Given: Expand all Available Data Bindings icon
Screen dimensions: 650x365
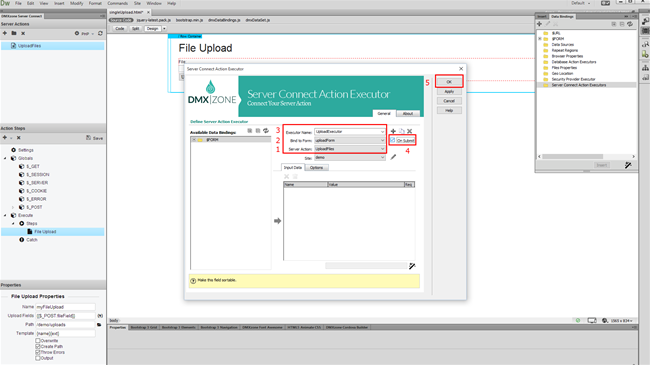Looking at the screenshot, I should [x=250, y=131].
